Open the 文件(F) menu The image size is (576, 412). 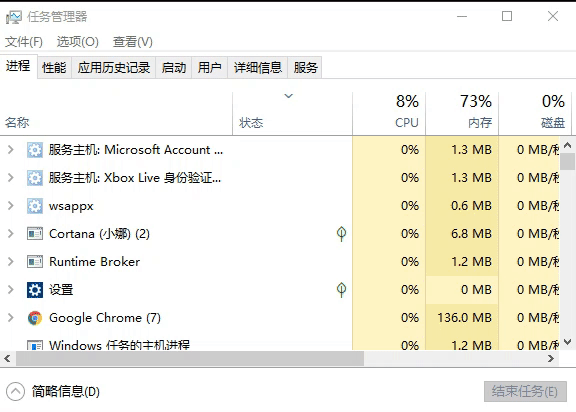(24, 42)
